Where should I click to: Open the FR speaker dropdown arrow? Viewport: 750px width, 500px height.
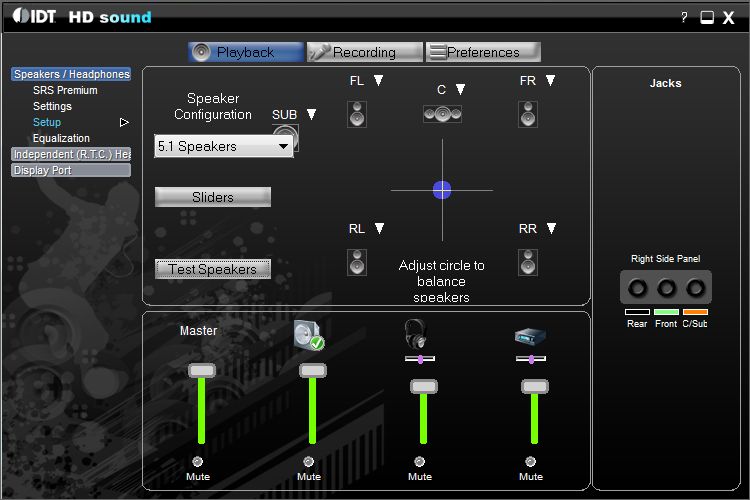point(551,80)
